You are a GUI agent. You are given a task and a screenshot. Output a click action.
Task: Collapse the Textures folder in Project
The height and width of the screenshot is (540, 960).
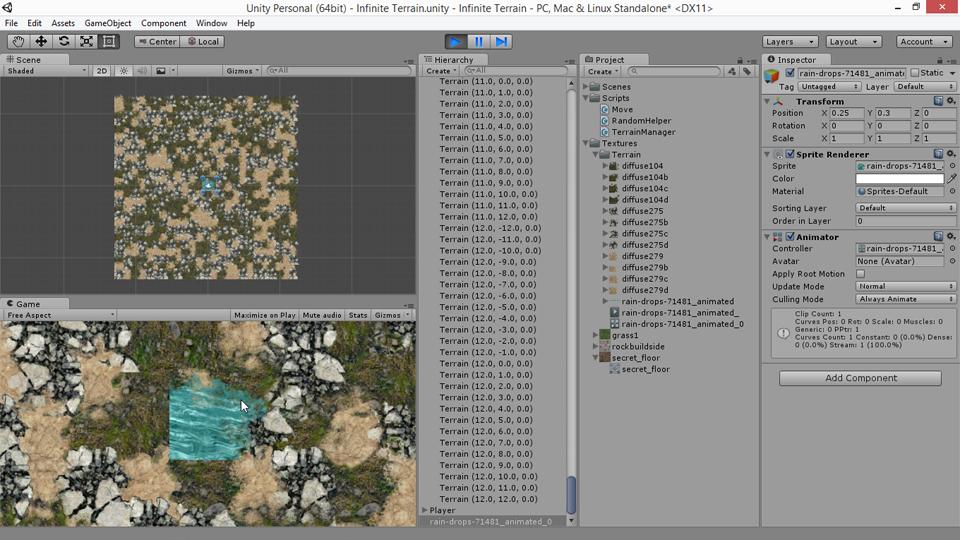click(587, 144)
